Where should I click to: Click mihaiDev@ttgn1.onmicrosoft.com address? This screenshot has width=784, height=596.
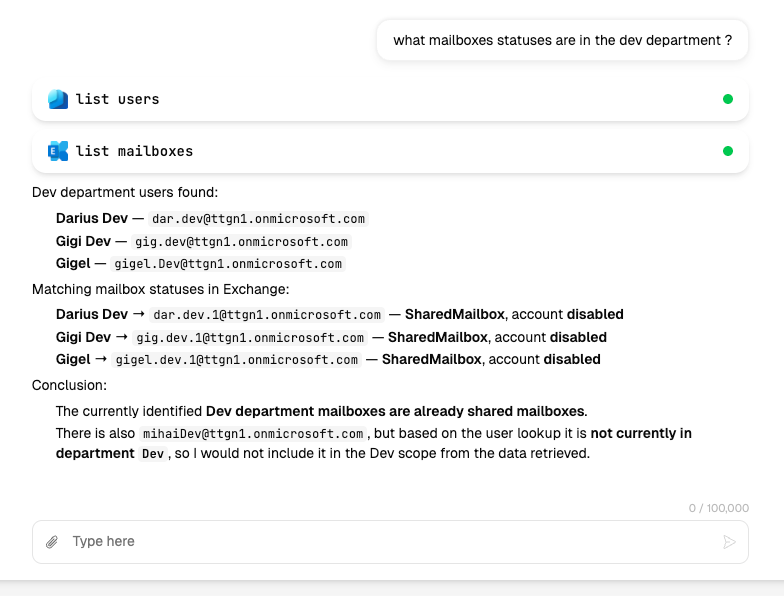click(253, 434)
